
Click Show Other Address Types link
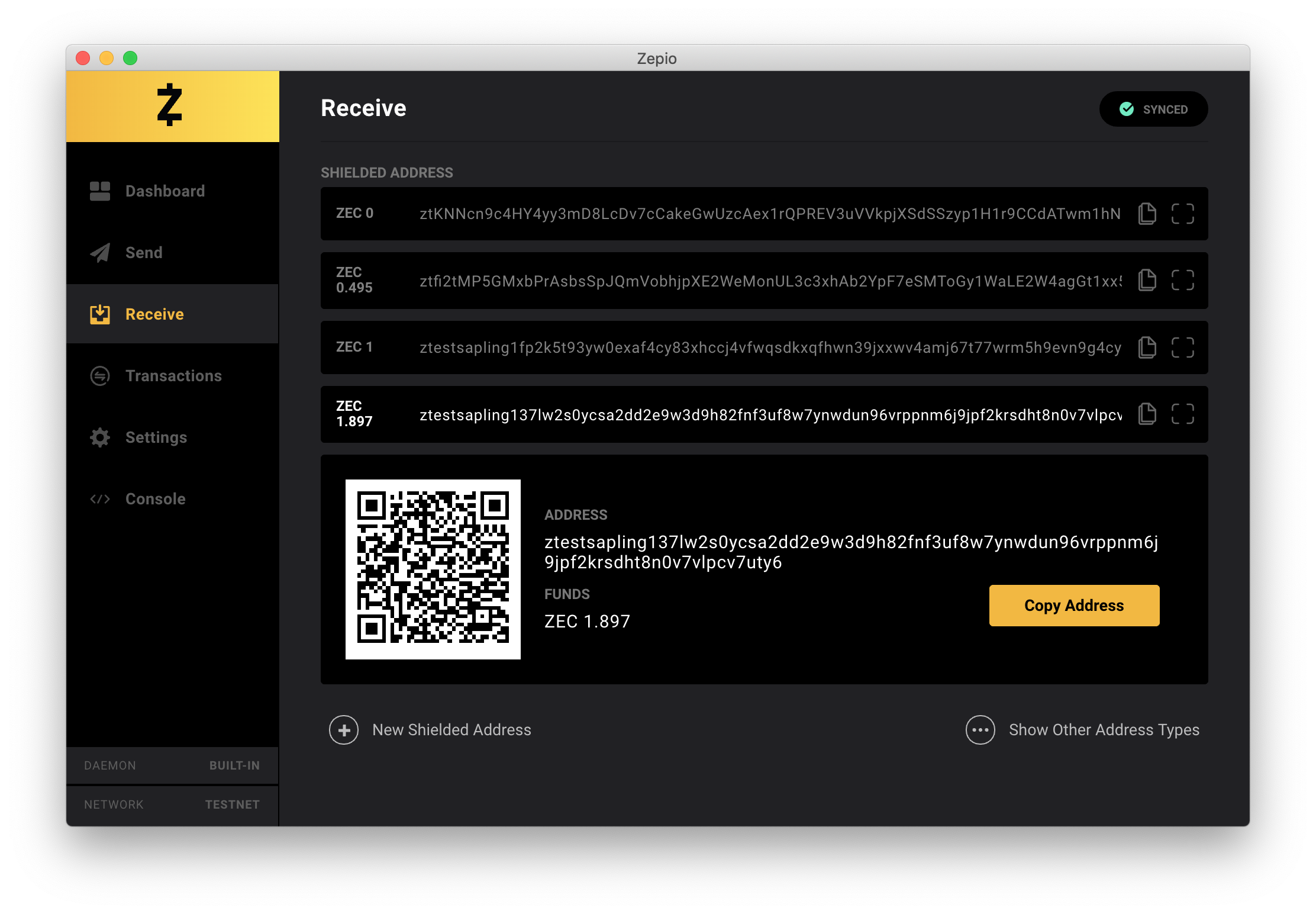click(x=1104, y=730)
